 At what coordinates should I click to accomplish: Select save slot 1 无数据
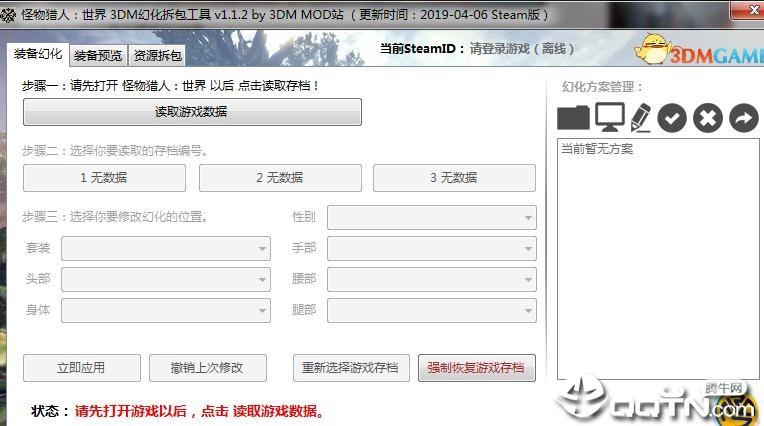[x=104, y=178]
